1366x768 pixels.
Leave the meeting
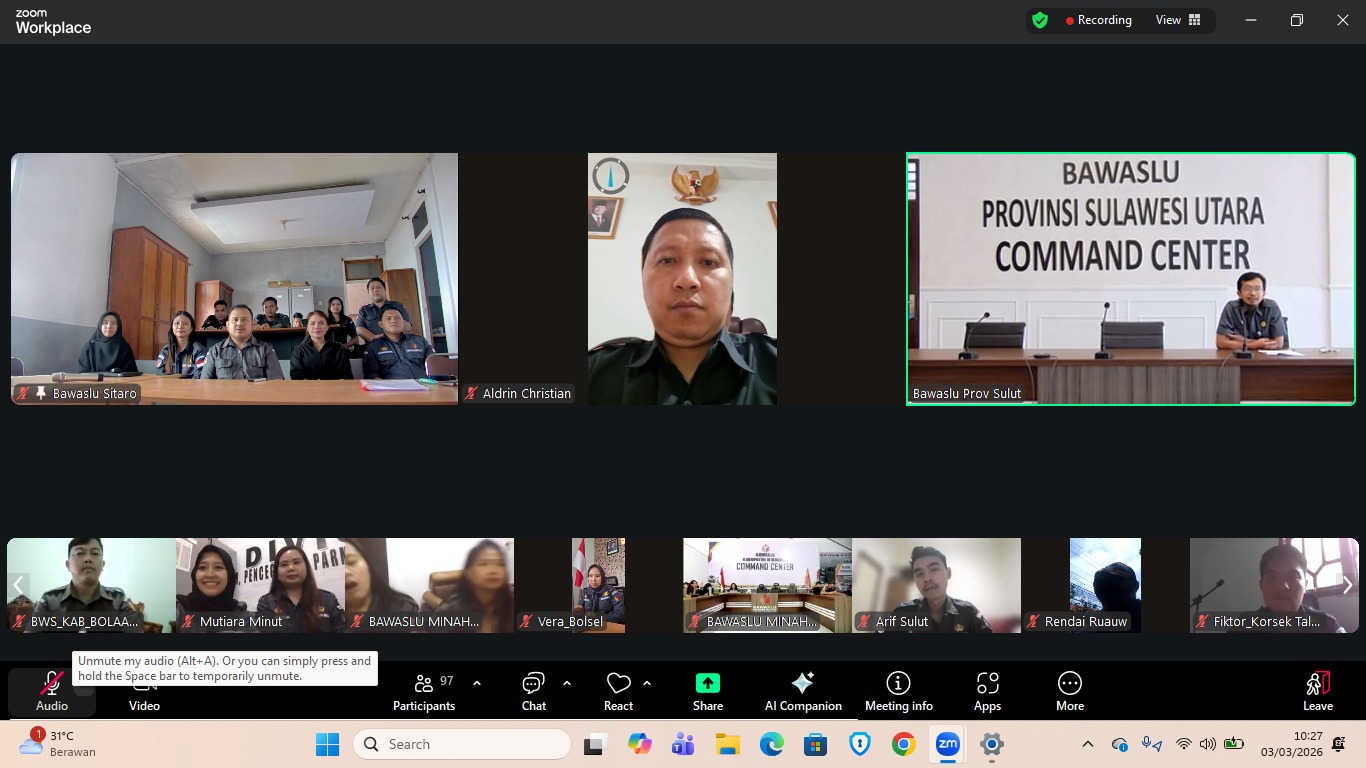tap(1318, 691)
